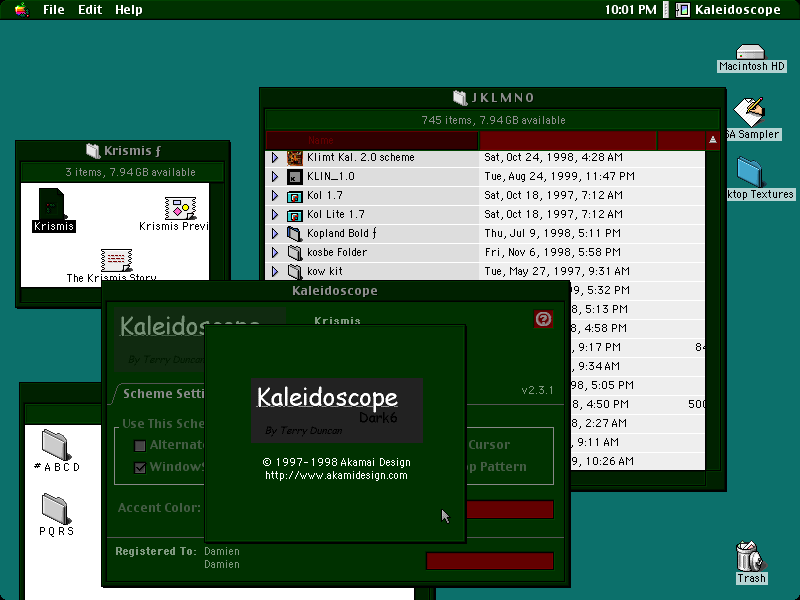Click the red button beside Registered To
This screenshot has height=600, width=800.
[490, 561]
